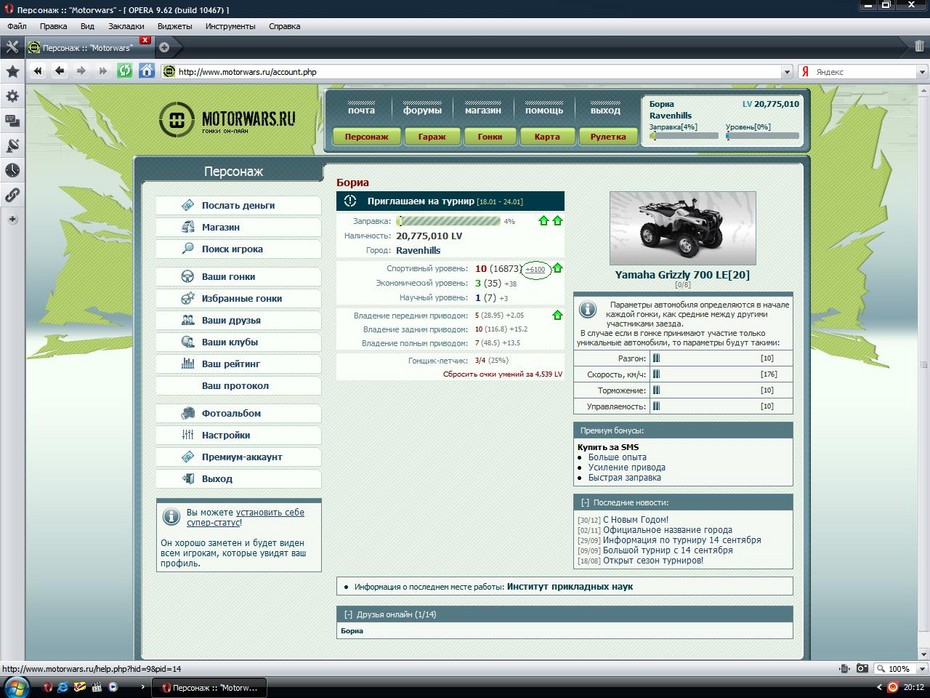Switch to the Гараж tab

tap(432, 136)
